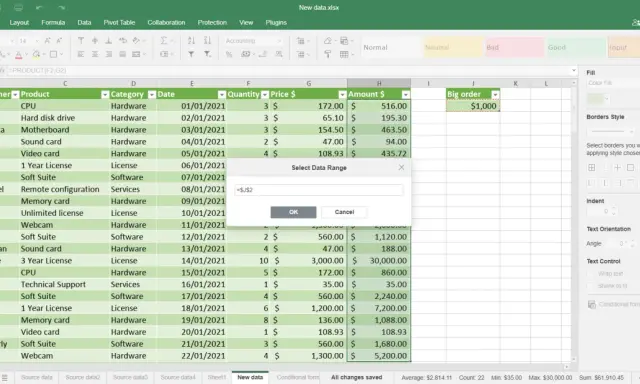Open Plugins tab
Image resolution: width=640 pixels, height=384 pixels.
pos(276,22)
